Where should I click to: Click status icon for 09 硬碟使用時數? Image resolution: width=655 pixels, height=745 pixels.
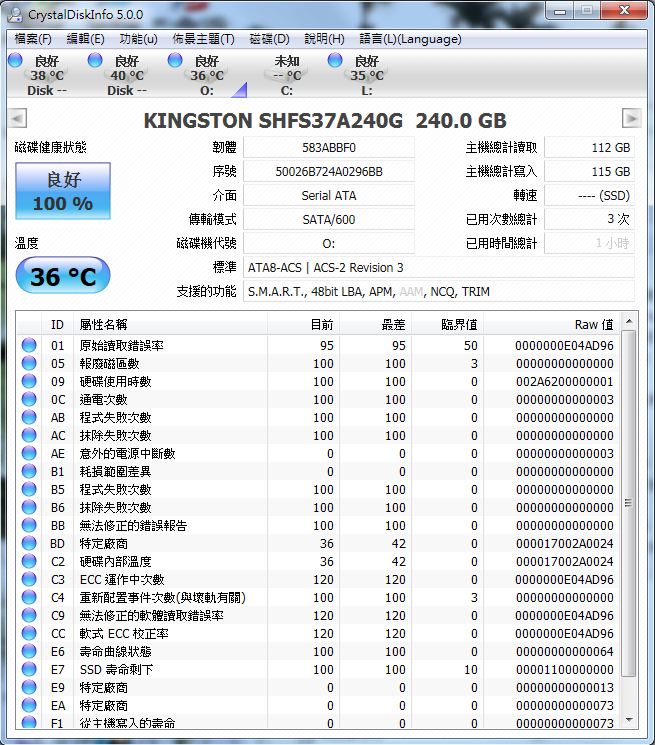point(29,381)
